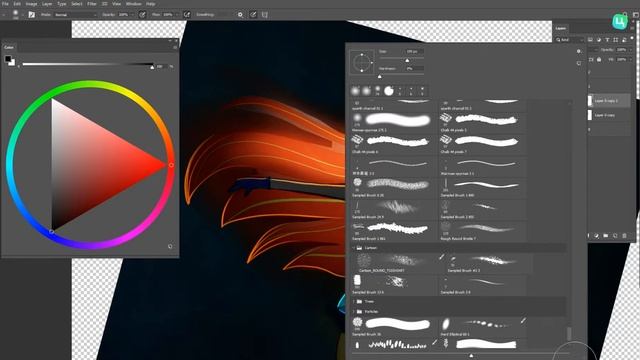
Task: Select the Layer 9 copy 2 layer
Action: [x=609, y=100]
